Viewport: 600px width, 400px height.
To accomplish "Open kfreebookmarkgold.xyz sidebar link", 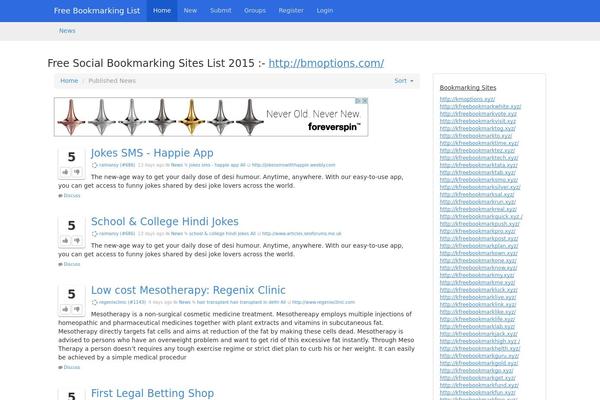I will coord(479,363).
